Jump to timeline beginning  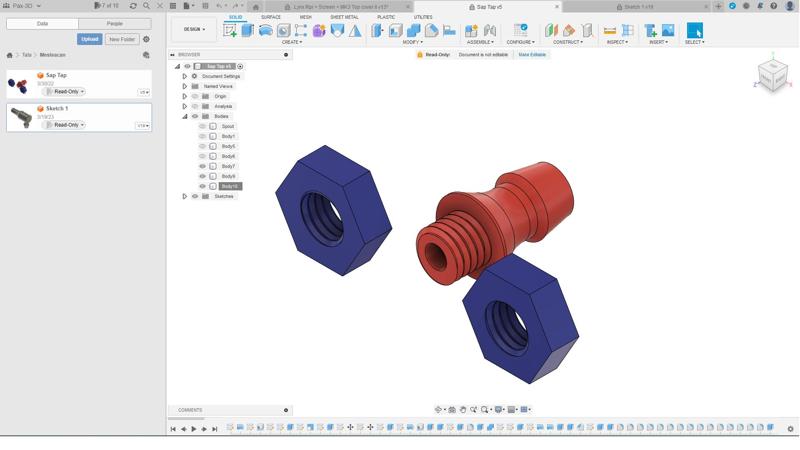pyautogui.click(x=173, y=429)
